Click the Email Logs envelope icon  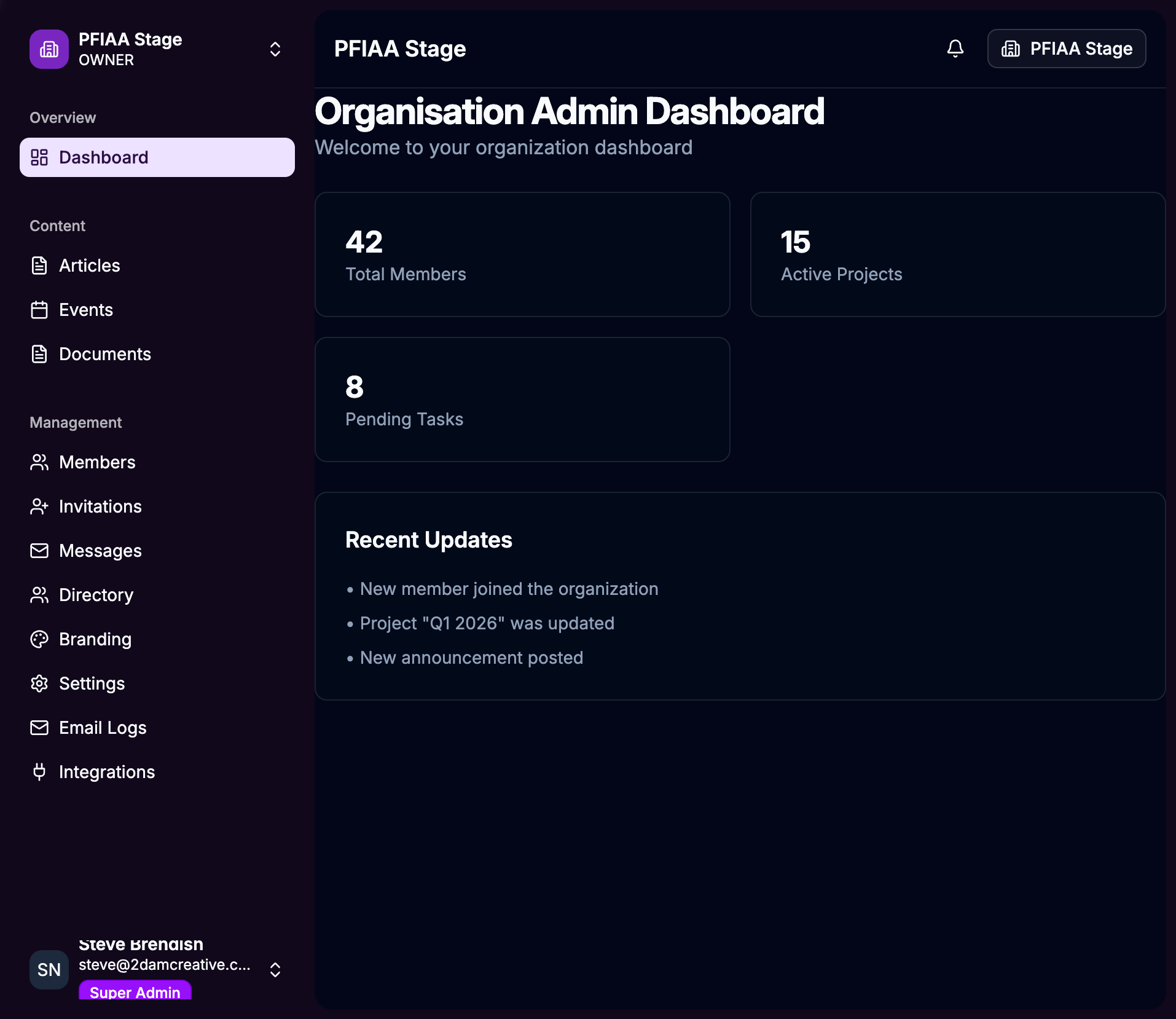coord(39,728)
